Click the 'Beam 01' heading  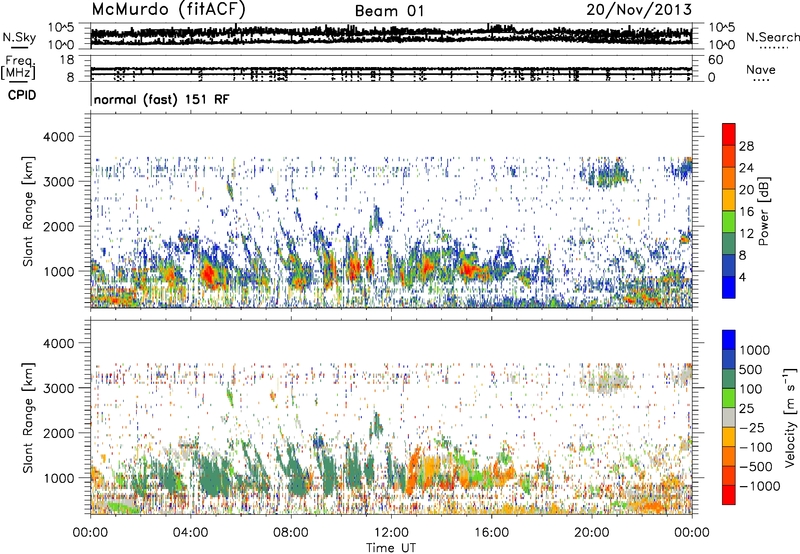tap(389, 11)
